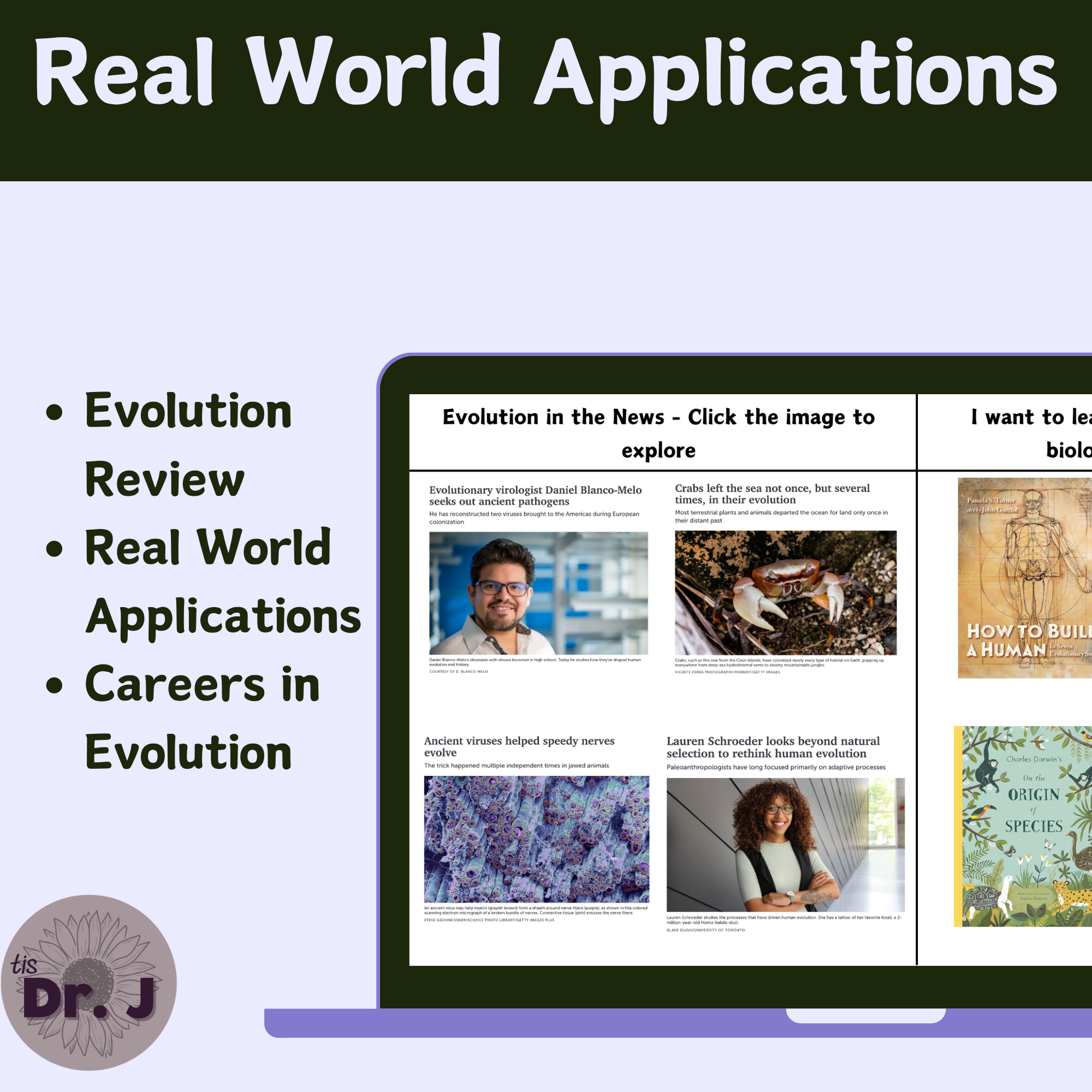The width and height of the screenshot is (1092, 1092).
Task: Open the On the Origin of Species cover
Action: pos(1023,826)
